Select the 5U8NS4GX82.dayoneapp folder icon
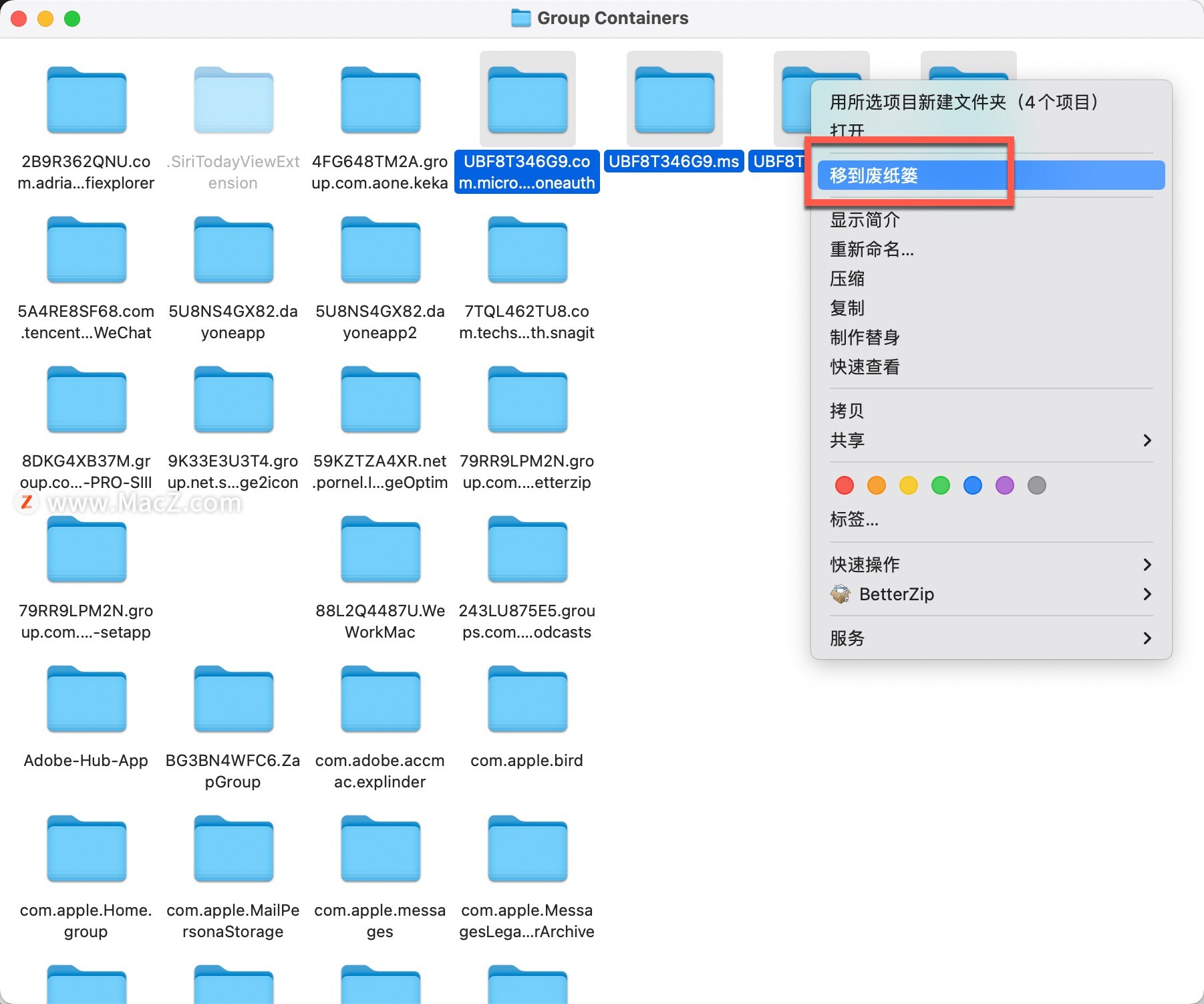Viewport: 1204px width, 1004px height. point(234,249)
